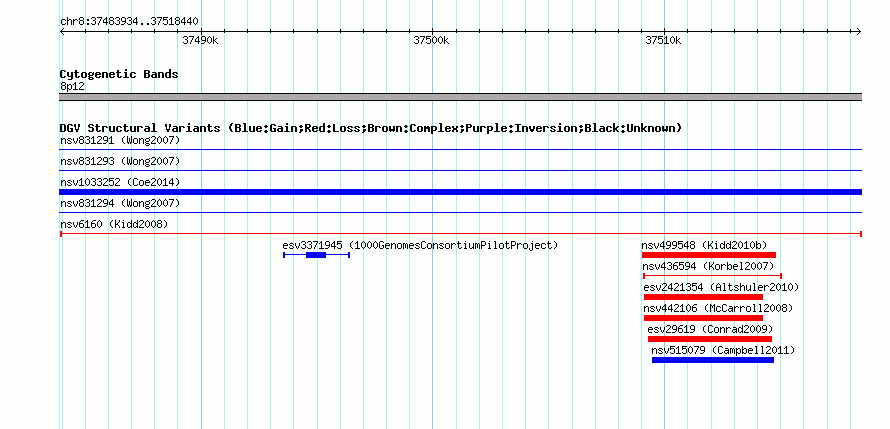Click the Cytogenetic Bands track title
This screenshot has height=429, width=890.
[x=119, y=74]
